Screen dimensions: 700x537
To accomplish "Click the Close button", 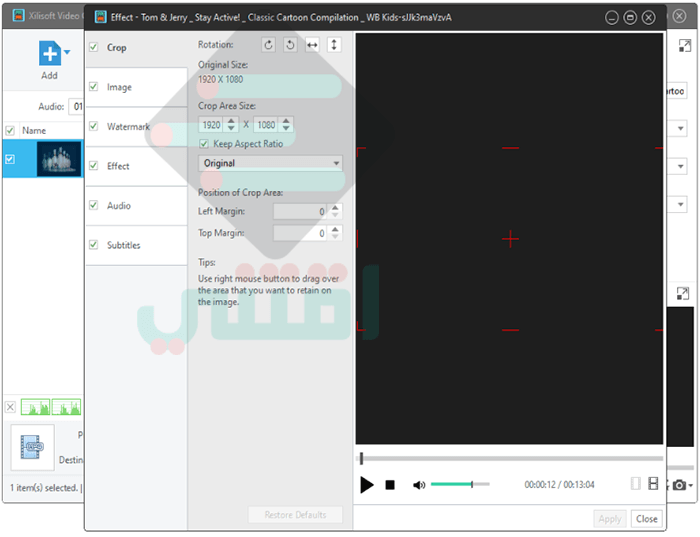I will point(646,519).
